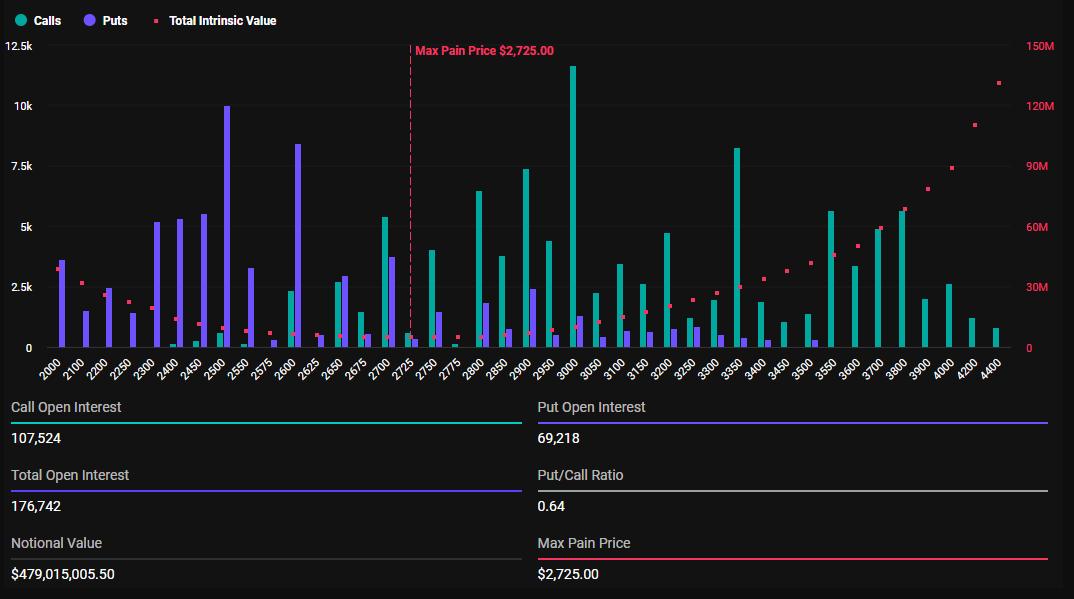The width and height of the screenshot is (1074, 599).
Task: Select the Put/Call Ratio value 0.64
Action: 551,507
